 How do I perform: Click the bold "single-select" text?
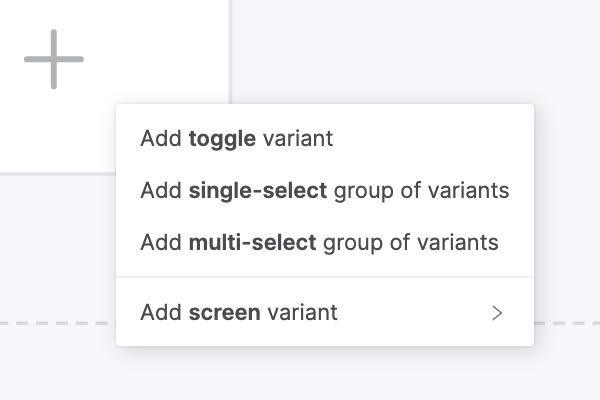click(x=257, y=190)
